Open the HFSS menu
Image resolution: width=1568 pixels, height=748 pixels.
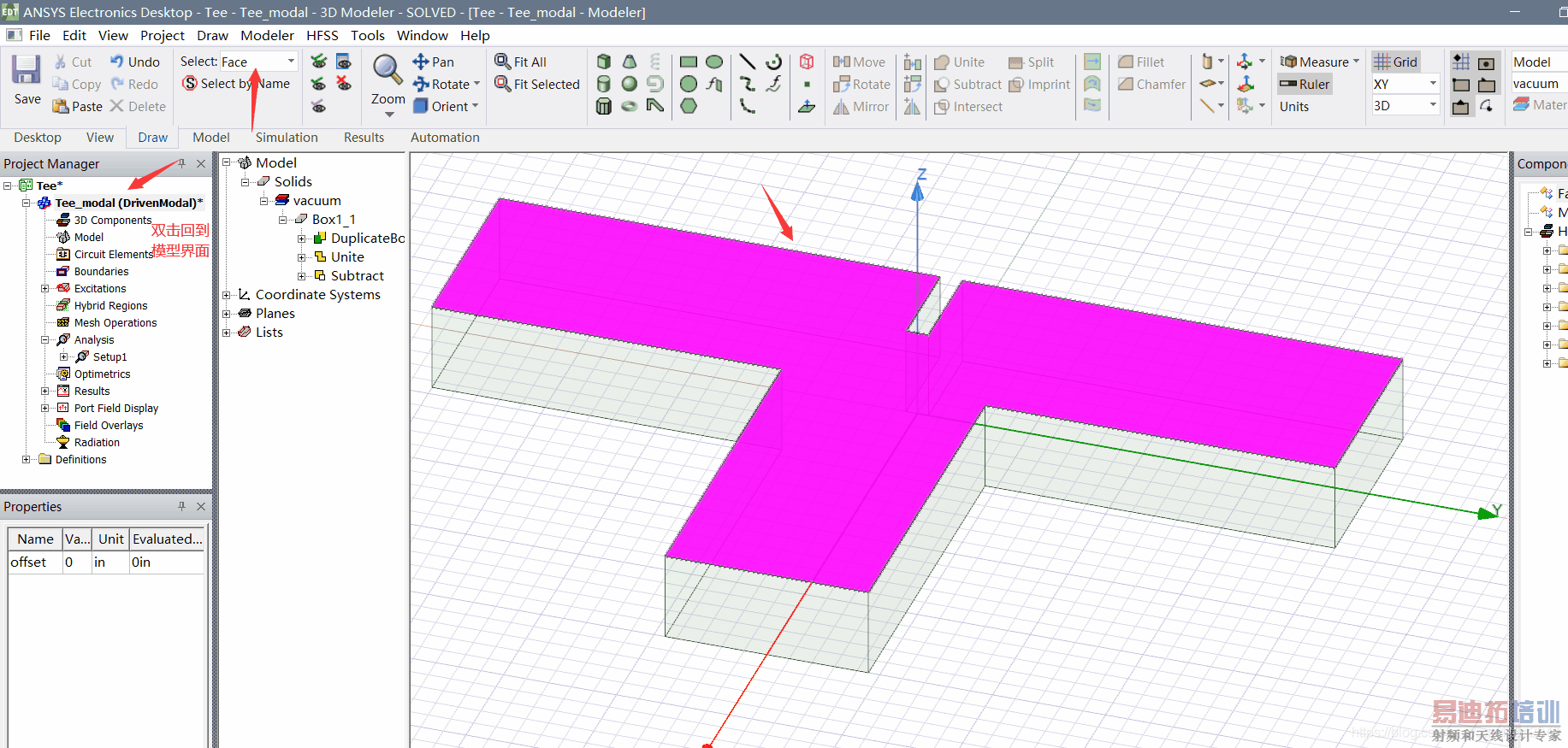click(x=322, y=35)
